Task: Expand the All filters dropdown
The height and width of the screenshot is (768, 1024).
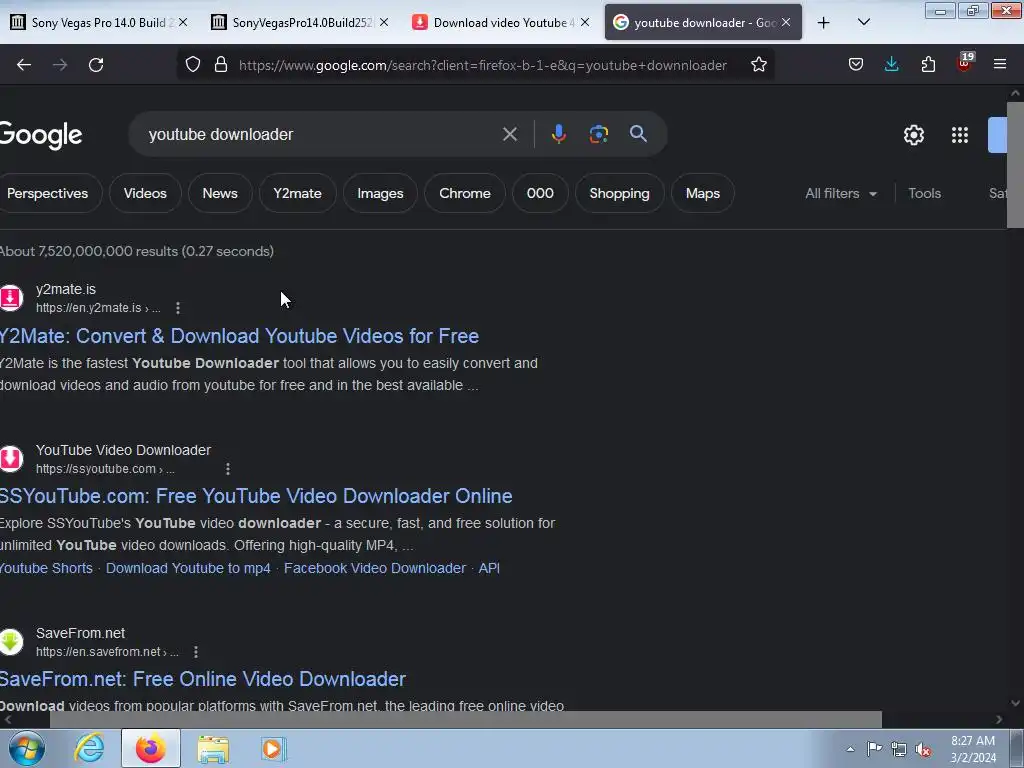Action: click(x=840, y=193)
